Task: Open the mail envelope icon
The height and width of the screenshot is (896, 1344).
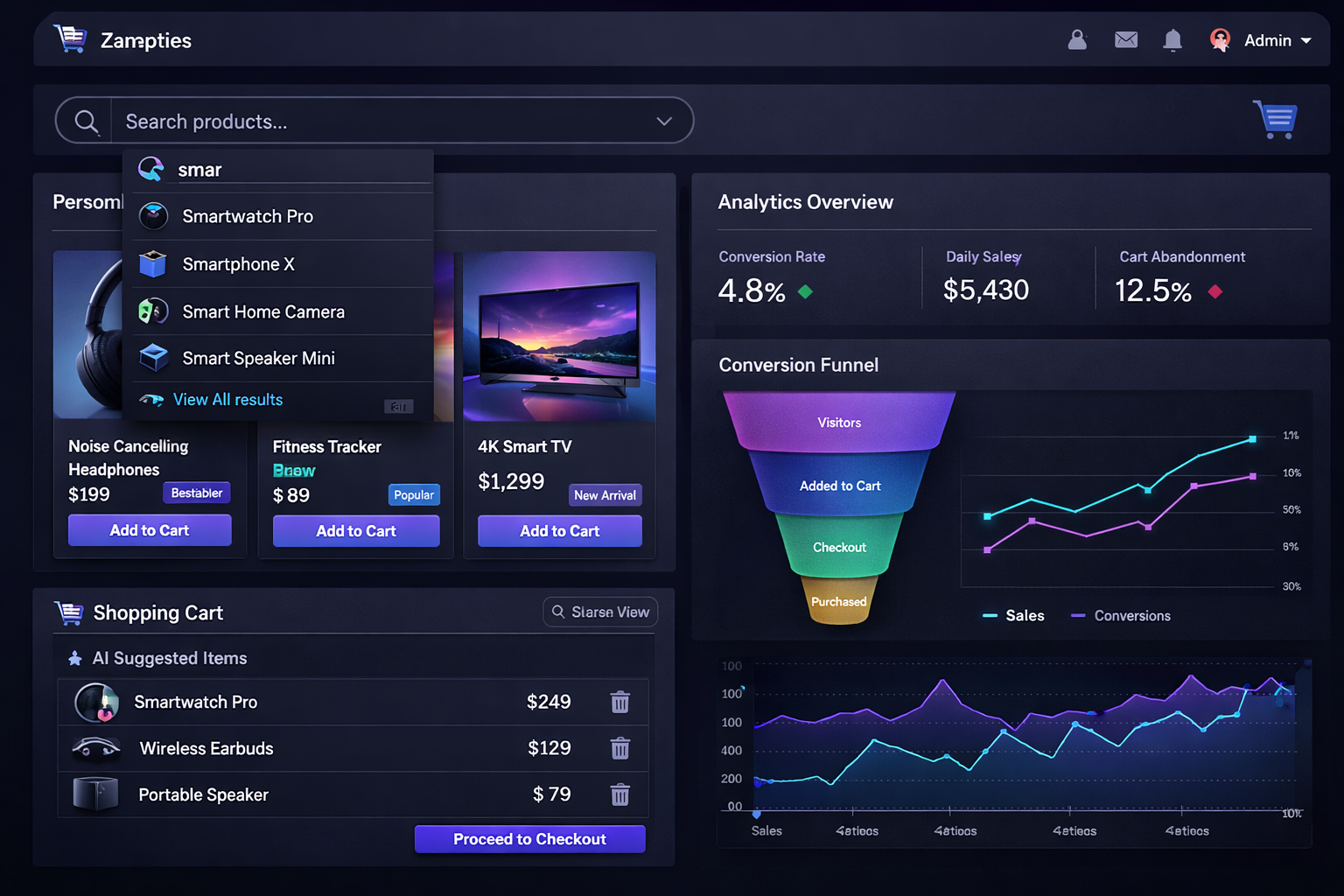Action: [x=1126, y=39]
